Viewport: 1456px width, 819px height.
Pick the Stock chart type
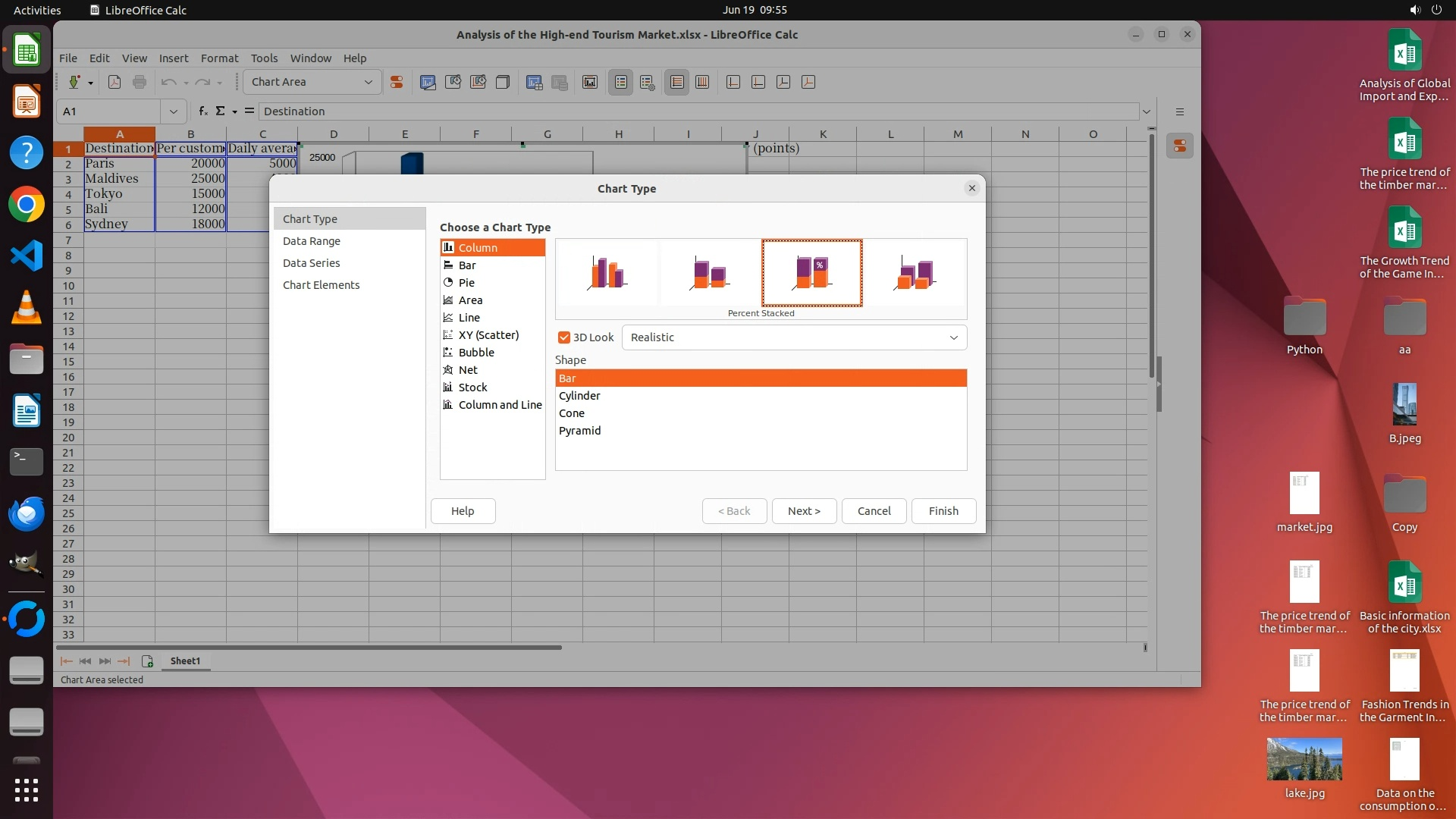click(x=472, y=388)
